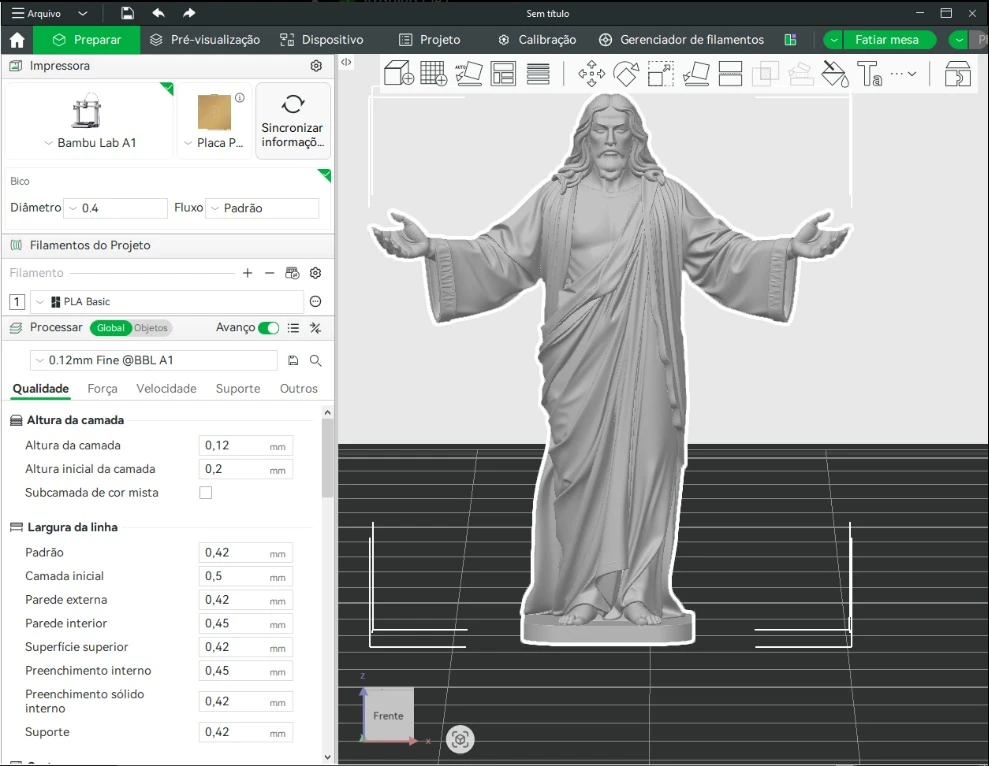Click the Arrange all objects icon

click(x=503, y=73)
